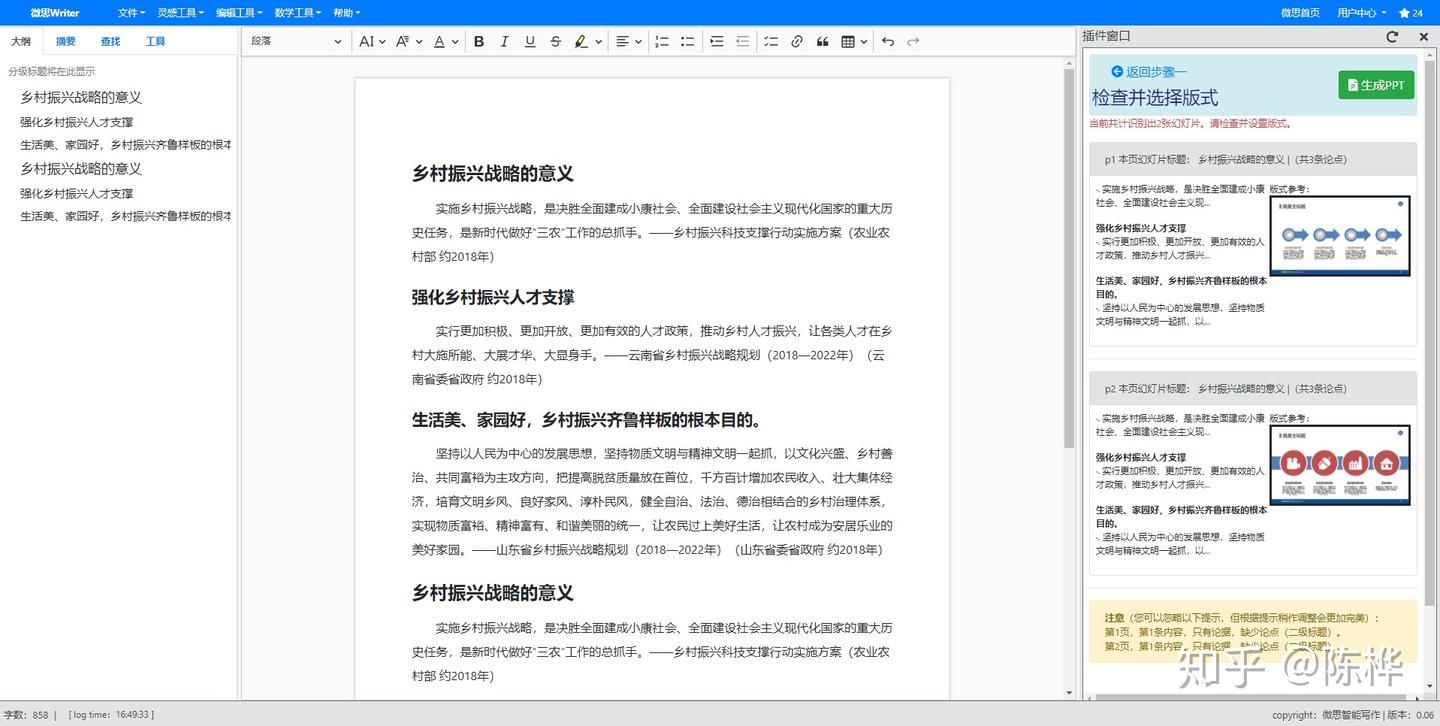Choose the p2 slide layout thumbnail
This screenshot has width=1440, height=726.
click(1340, 465)
